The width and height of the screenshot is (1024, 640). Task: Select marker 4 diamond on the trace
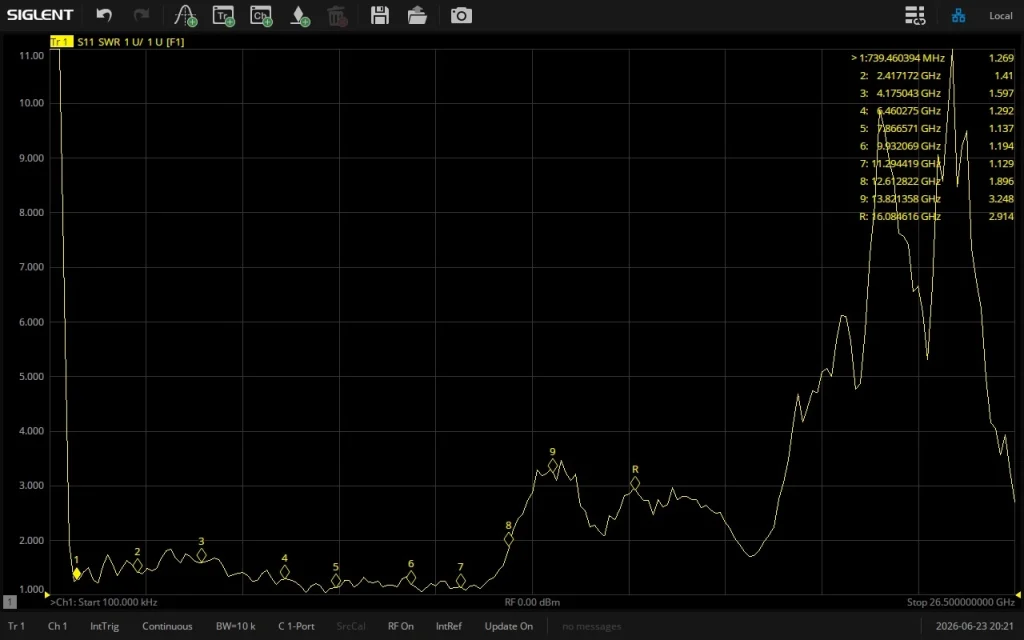coord(285,572)
